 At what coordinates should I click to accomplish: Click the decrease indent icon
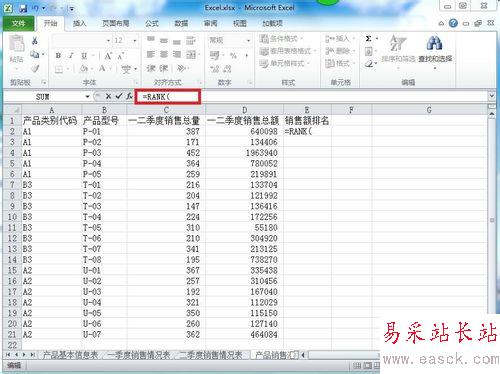tap(151, 68)
